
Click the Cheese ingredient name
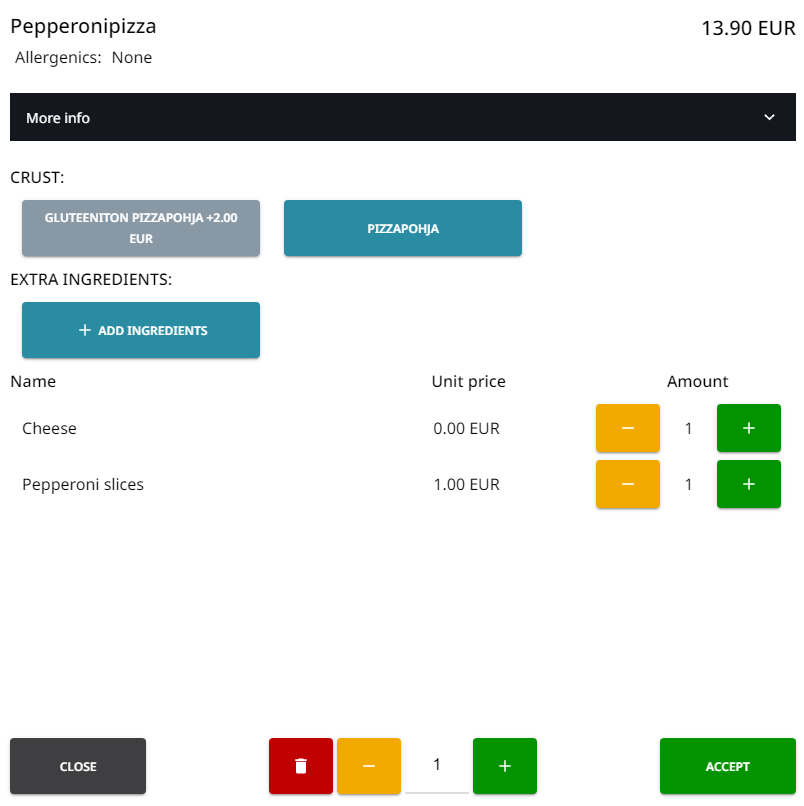tap(49, 428)
